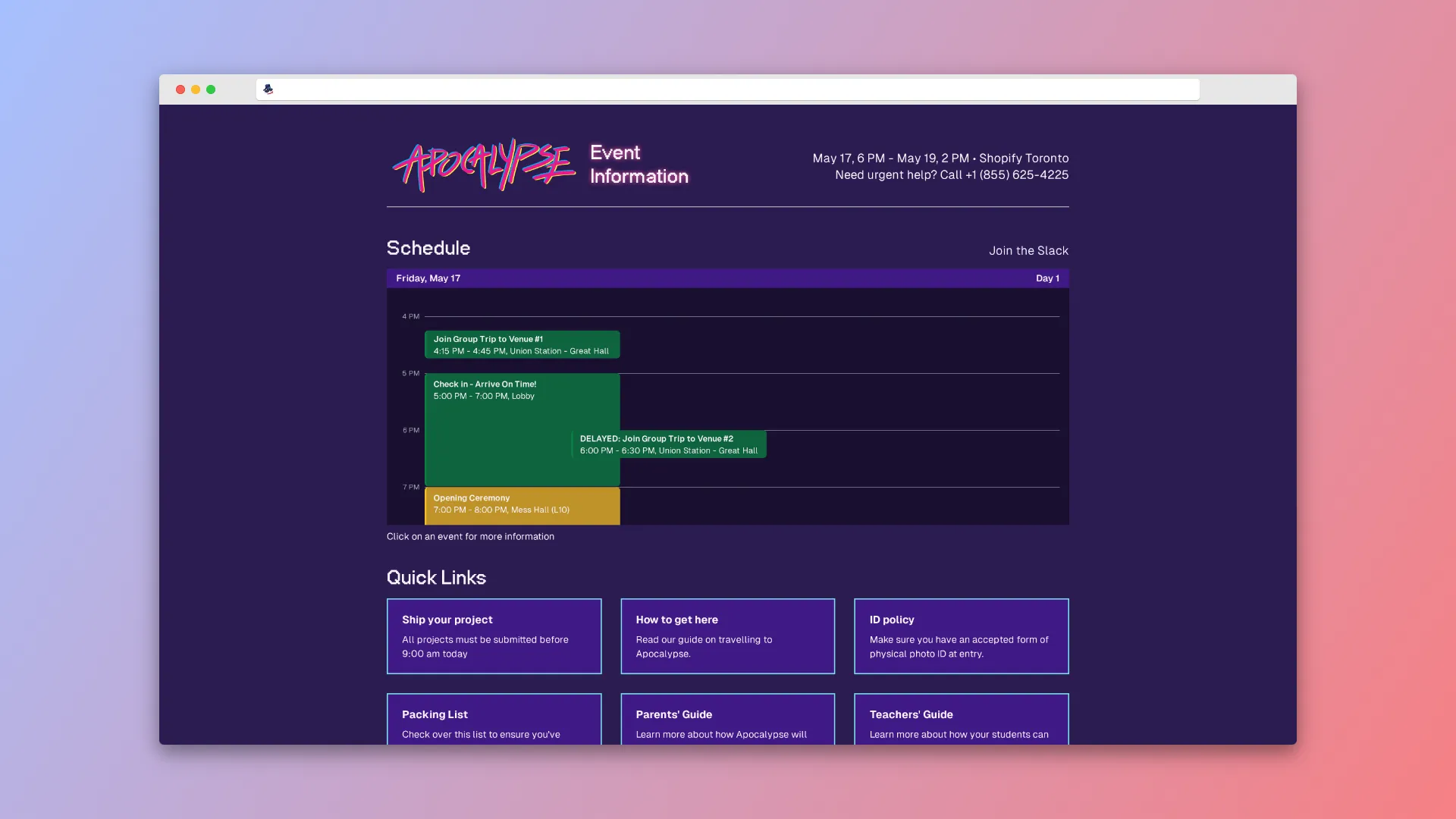
Task: Open the How to get here card
Action: coord(727,636)
